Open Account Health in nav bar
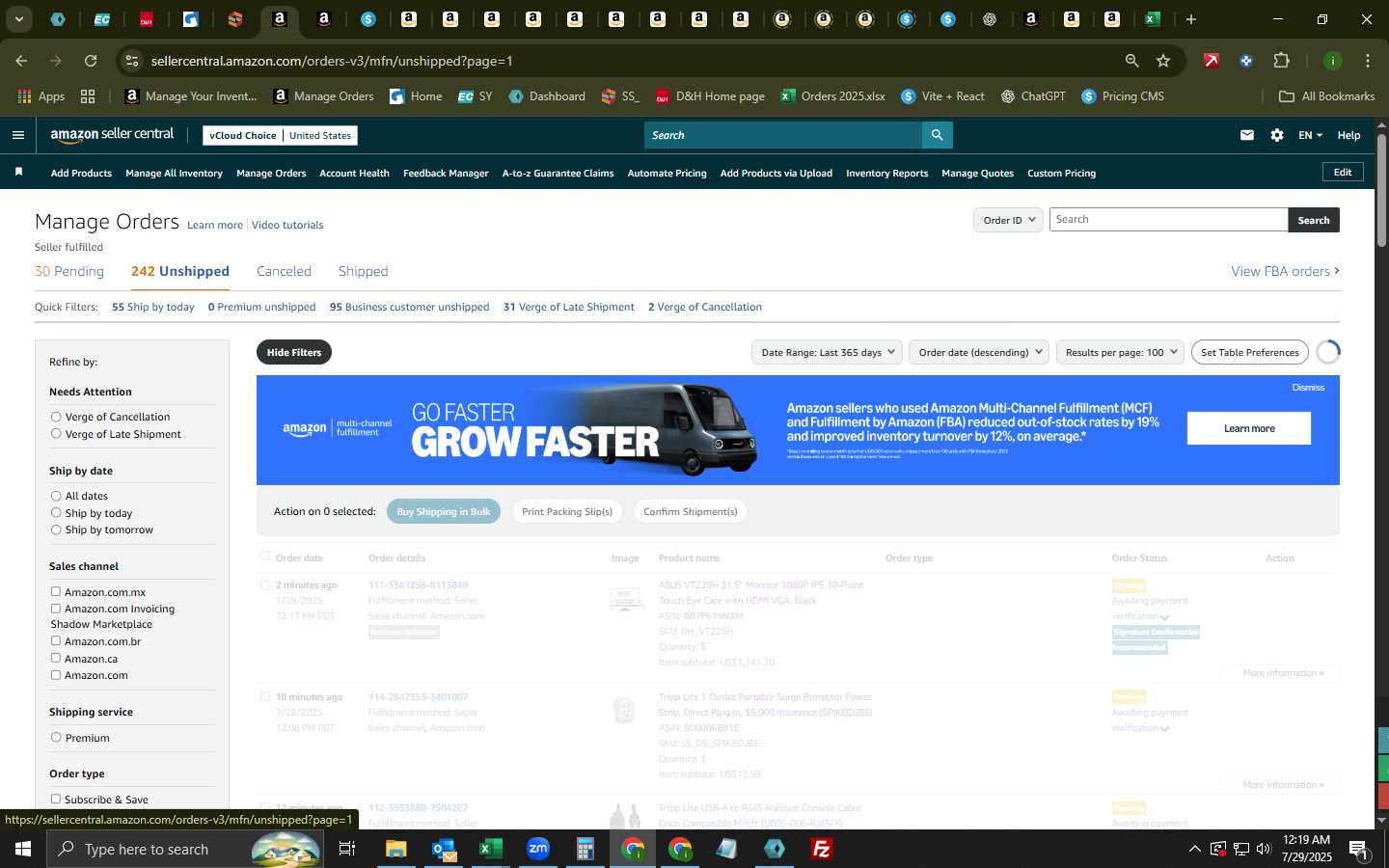 tap(354, 174)
